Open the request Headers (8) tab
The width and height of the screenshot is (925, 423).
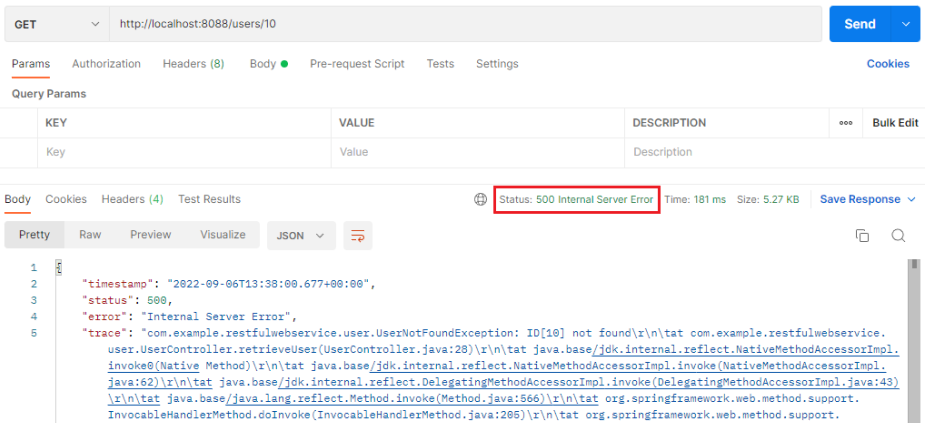coord(193,64)
